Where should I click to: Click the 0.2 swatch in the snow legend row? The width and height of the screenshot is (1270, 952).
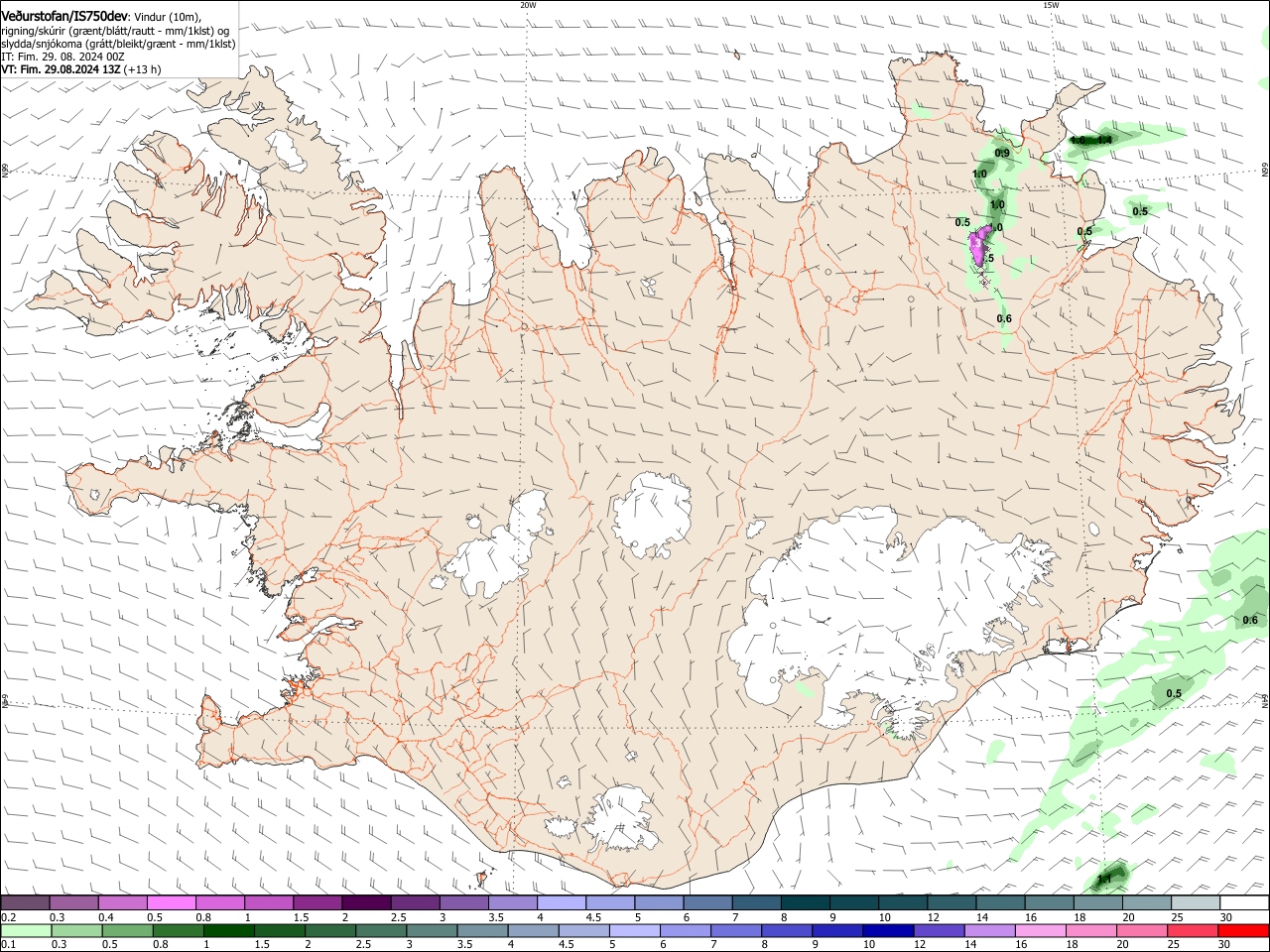[x=25, y=902]
